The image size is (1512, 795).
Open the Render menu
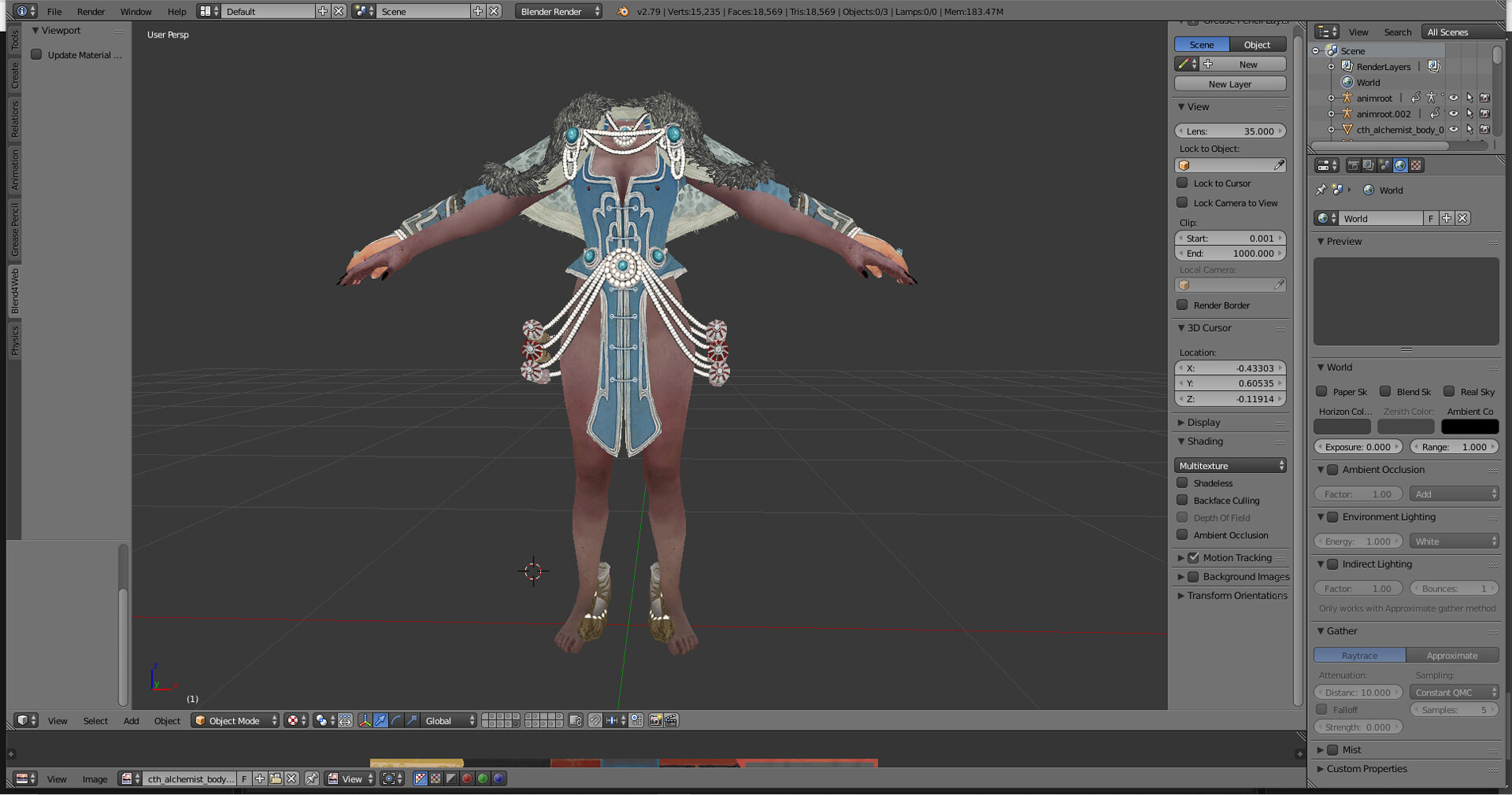pyautogui.click(x=91, y=11)
